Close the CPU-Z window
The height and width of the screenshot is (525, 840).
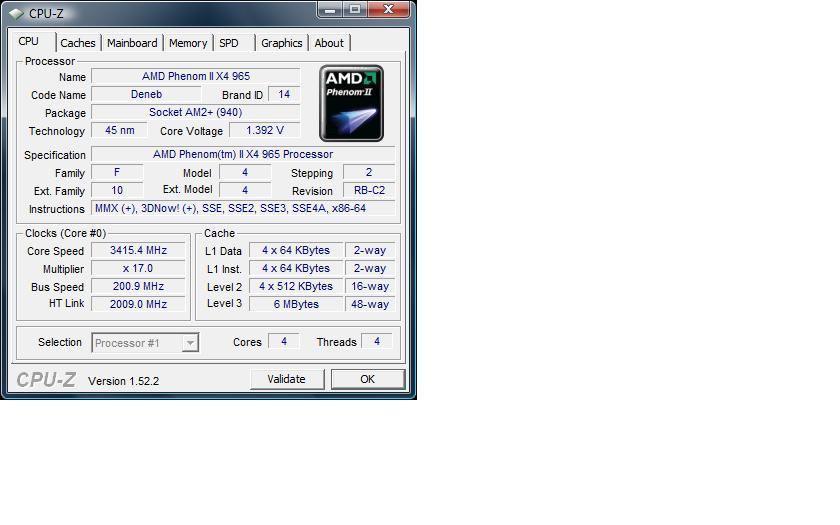point(389,10)
